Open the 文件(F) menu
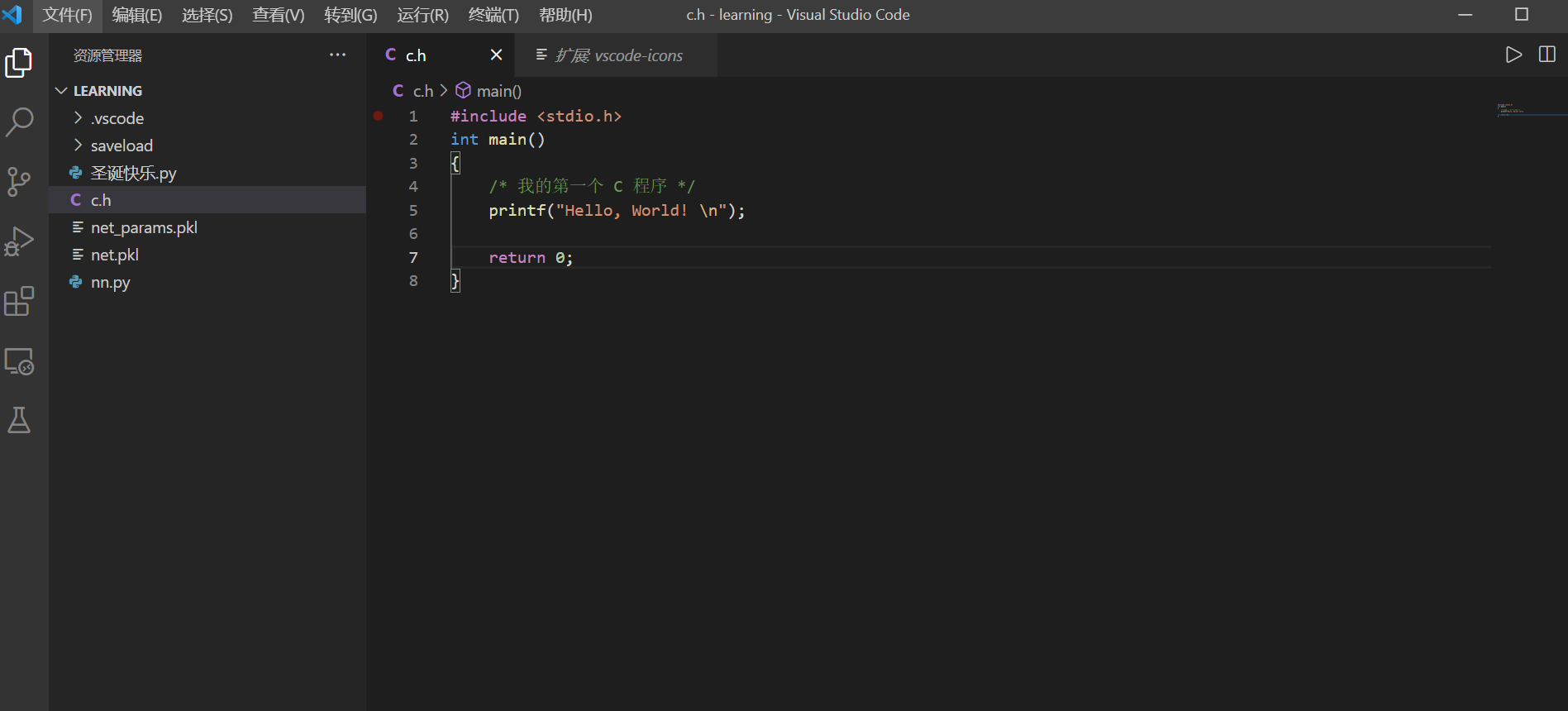Image resolution: width=1568 pixels, height=711 pixels. [68, 15]
